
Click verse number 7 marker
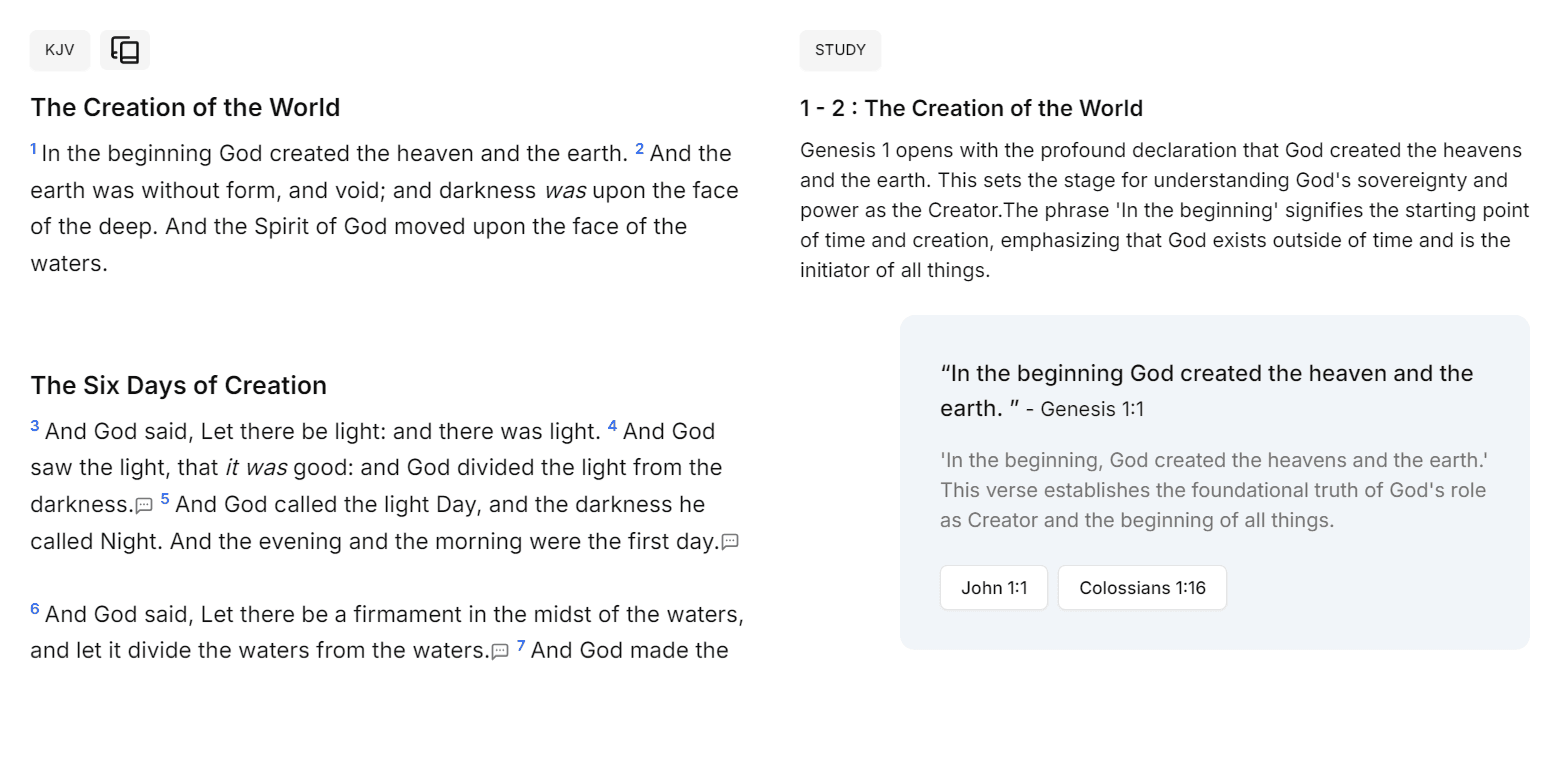(x=521, y=646)
